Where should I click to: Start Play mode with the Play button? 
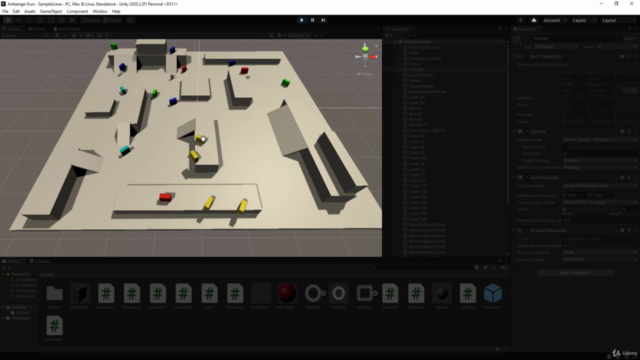[302, 20]
